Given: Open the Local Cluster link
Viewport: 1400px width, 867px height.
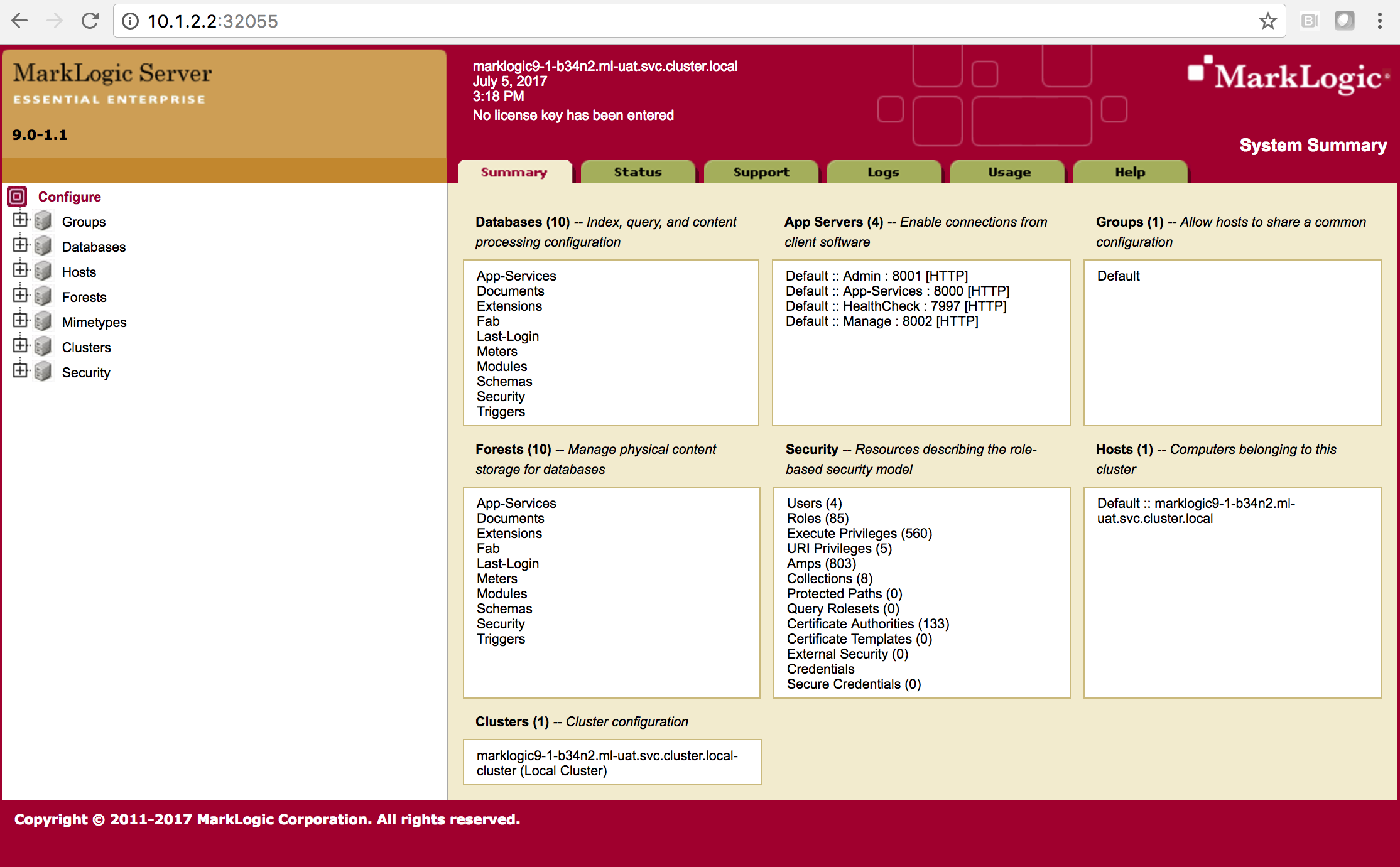Looking at the screenshot, I should pyautogui.click(x=607, y=763).
